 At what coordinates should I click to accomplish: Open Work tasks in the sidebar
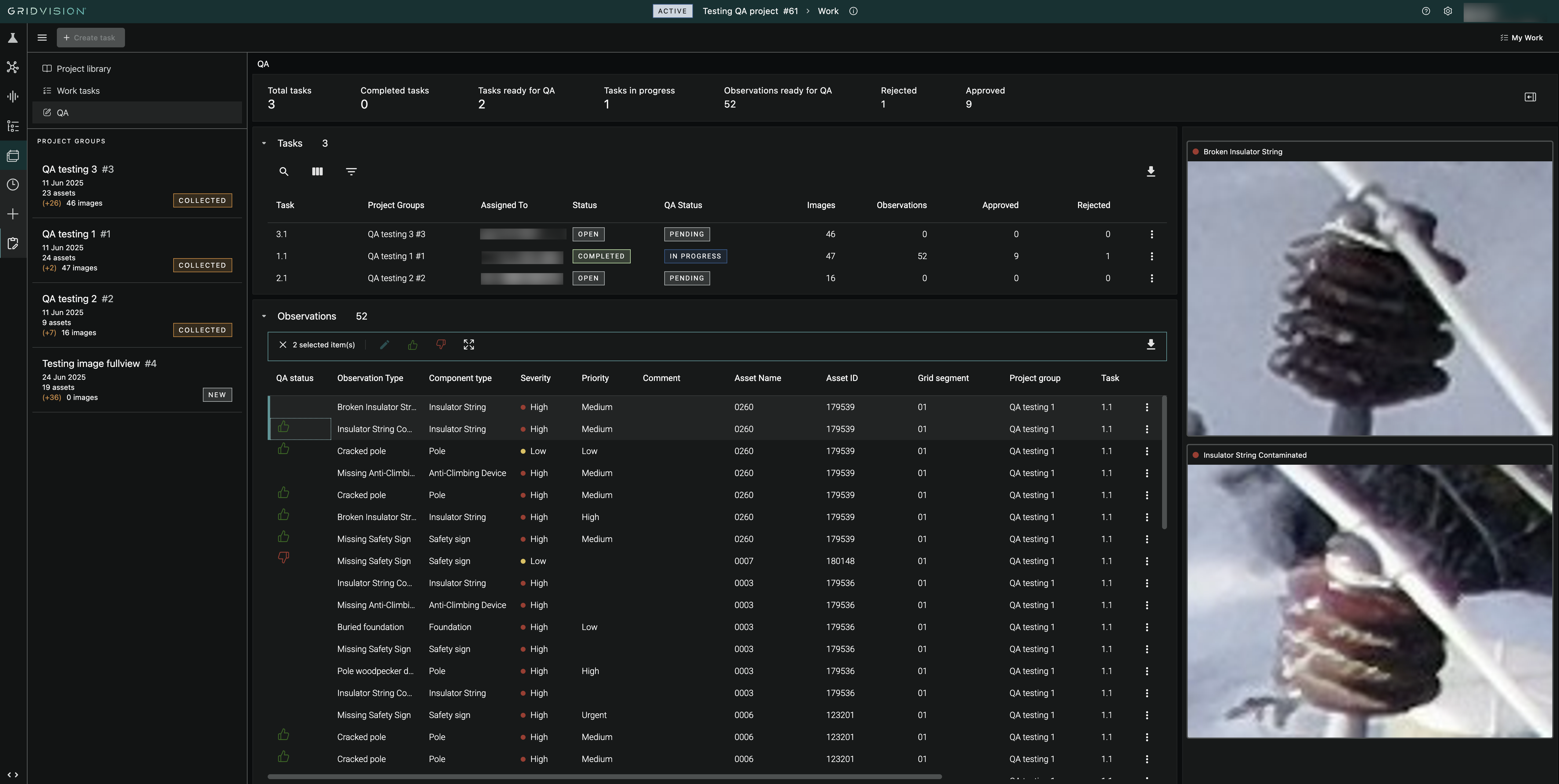tap(78, 91)
